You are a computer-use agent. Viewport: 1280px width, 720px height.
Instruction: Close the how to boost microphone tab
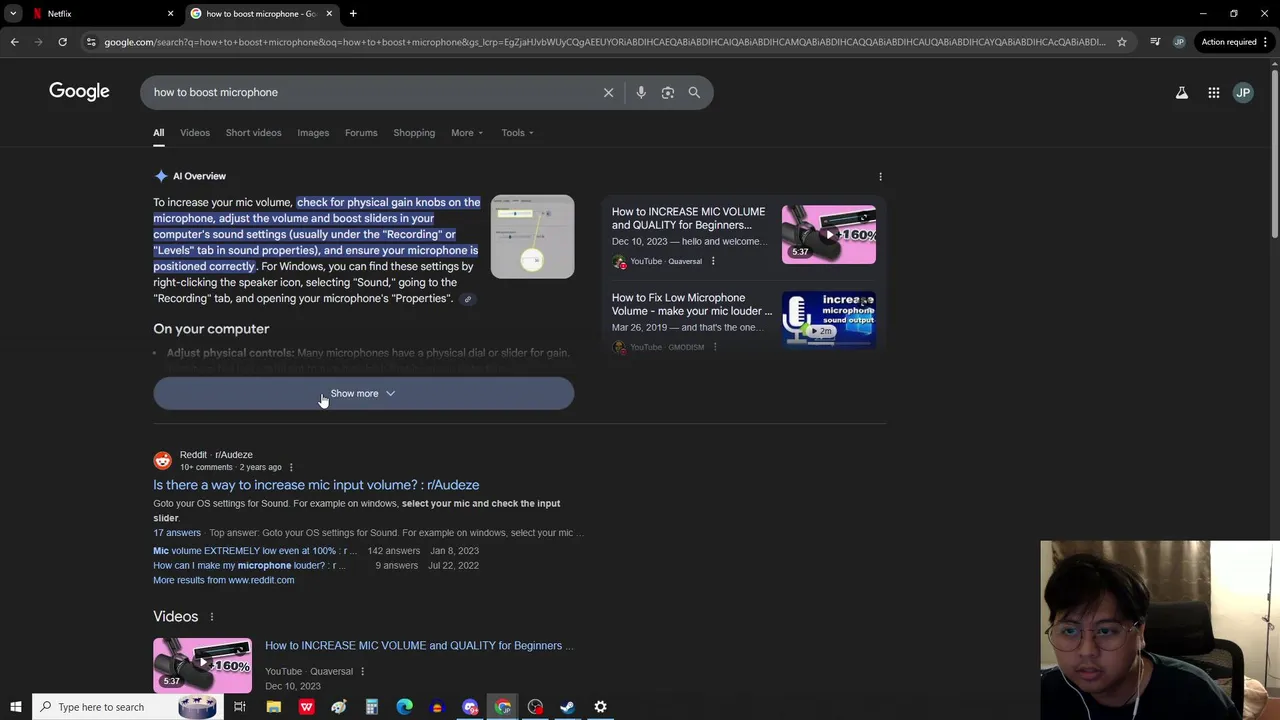tap(329, 13)
